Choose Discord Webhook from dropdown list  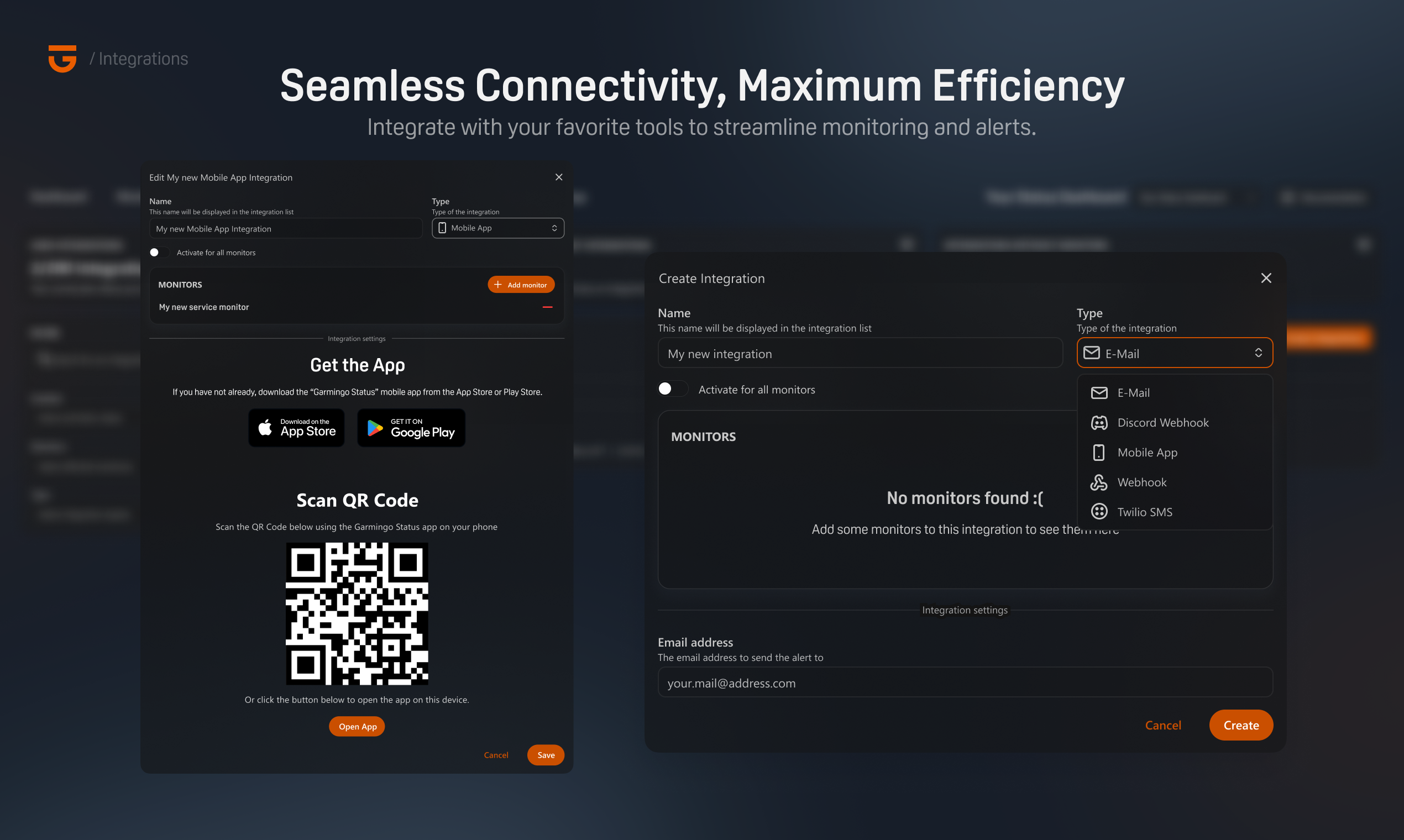[x=1162, y=423]
